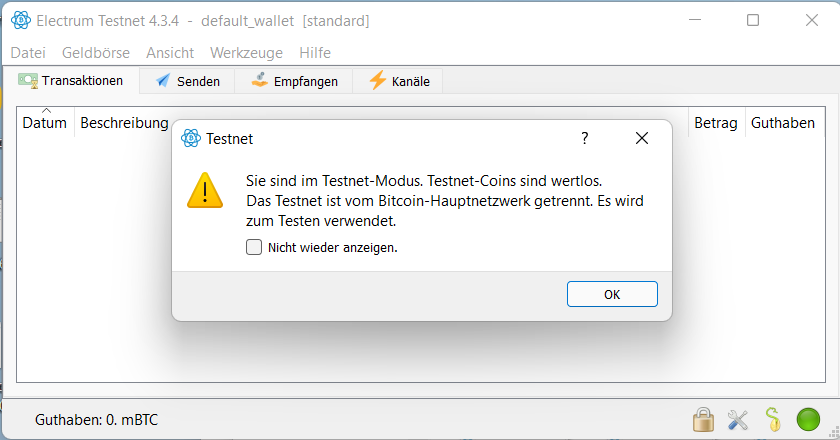
Task: Click the green network status indicator
Action: [808, 419]
